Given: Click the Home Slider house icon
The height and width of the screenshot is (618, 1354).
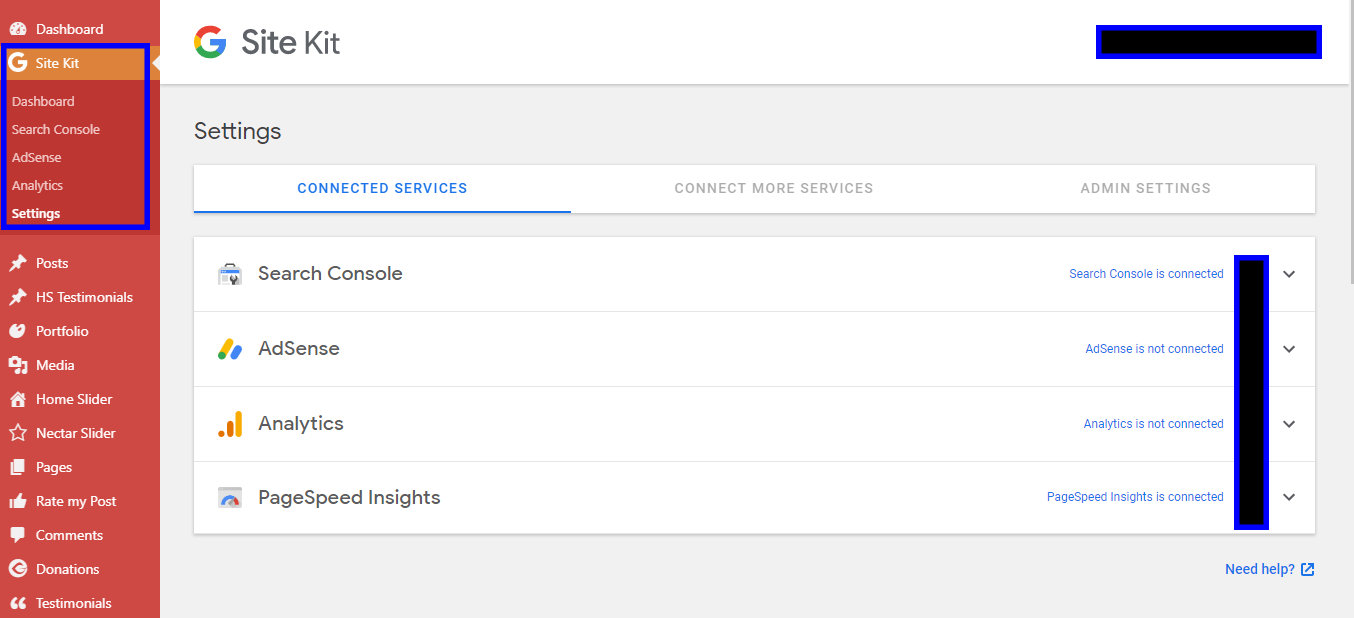Looking at the screenshot, I should coord(17,400).
